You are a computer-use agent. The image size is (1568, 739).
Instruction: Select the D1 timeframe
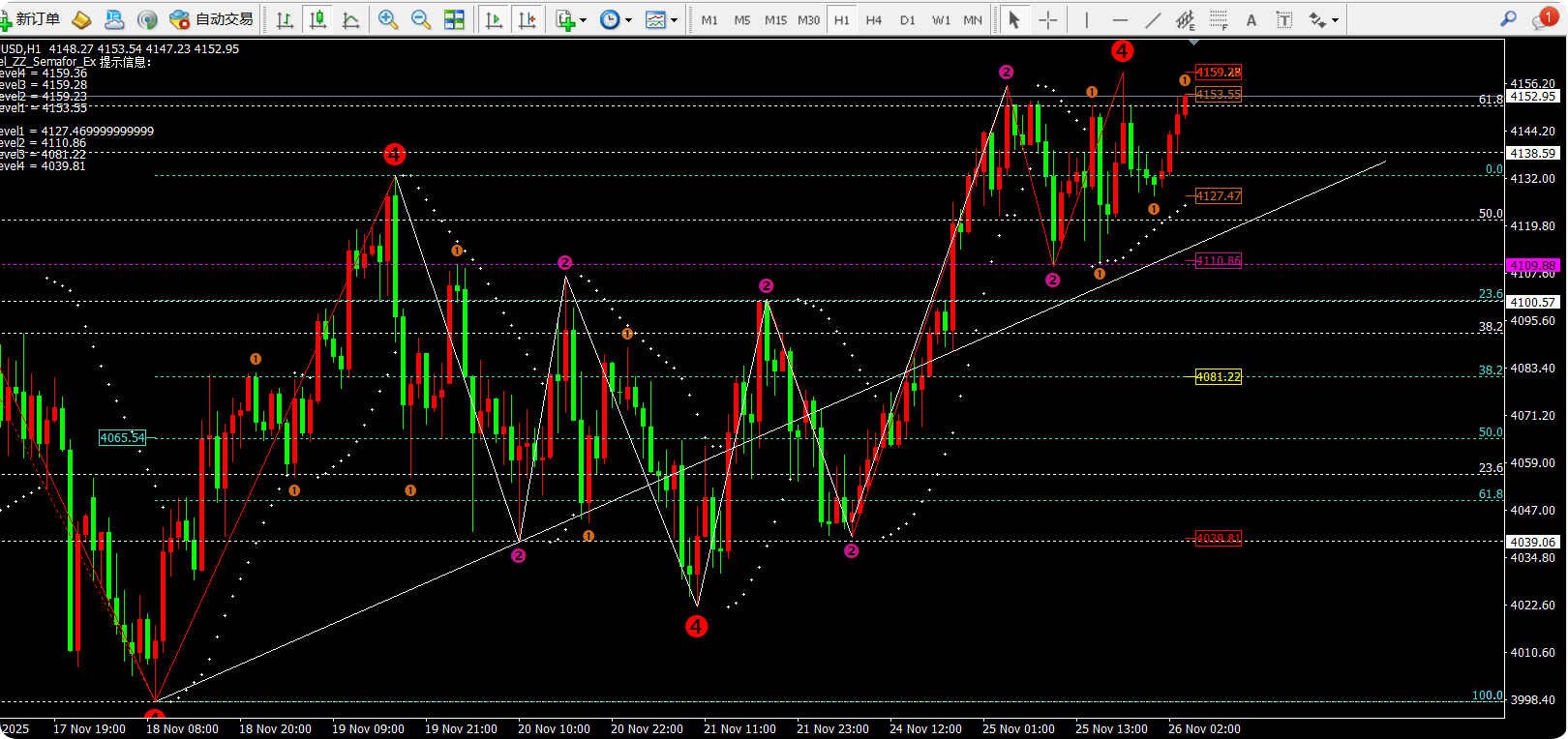tap(907, 19)
